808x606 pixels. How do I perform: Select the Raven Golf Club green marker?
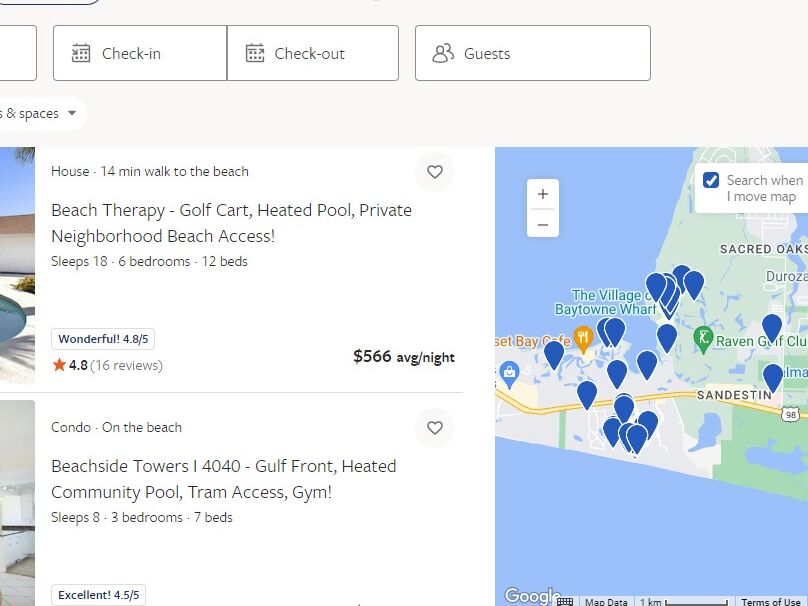703,340
